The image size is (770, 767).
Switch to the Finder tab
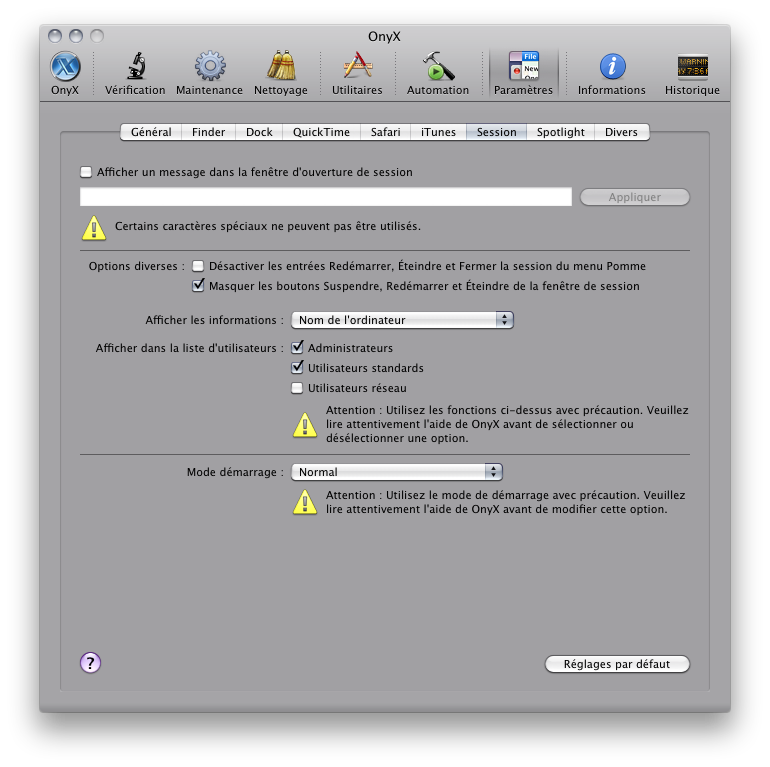click(209, 132)
